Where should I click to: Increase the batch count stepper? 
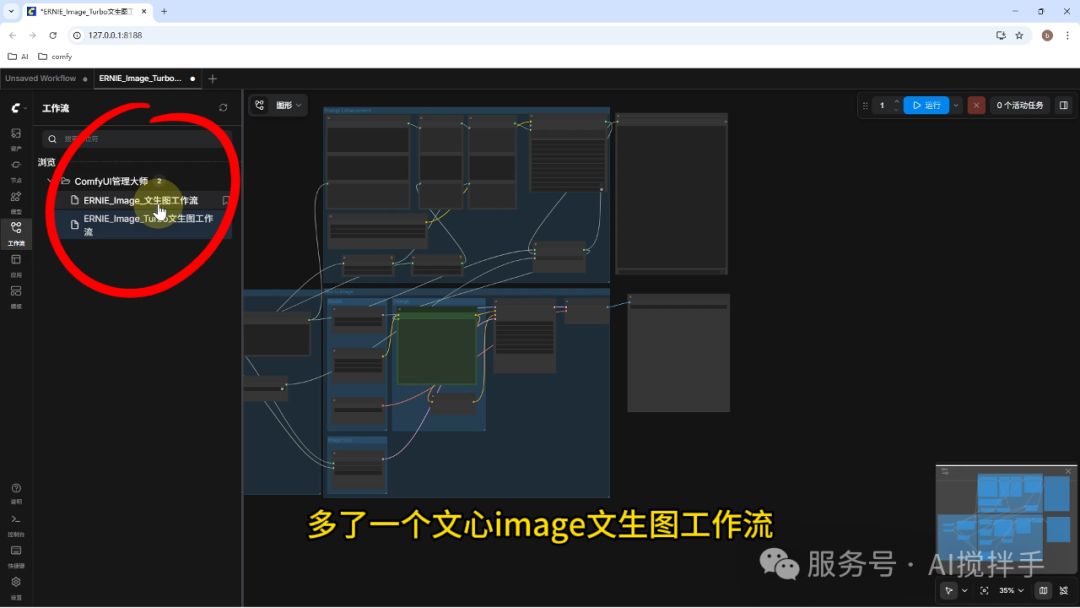896,101
